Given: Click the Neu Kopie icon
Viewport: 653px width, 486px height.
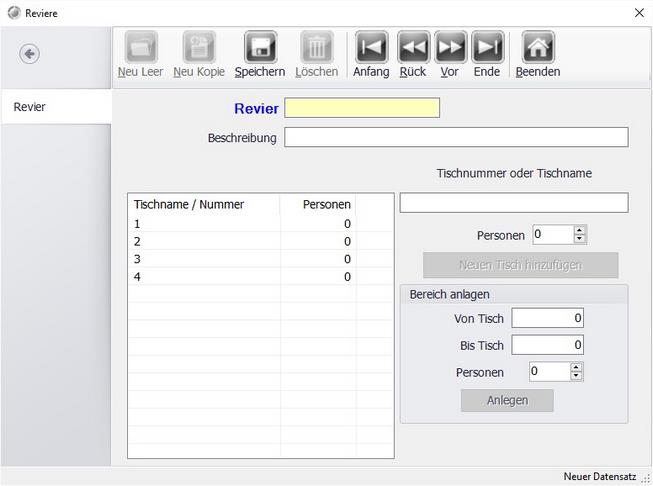Looking at the screenshot, I should (x=199, y=47).
